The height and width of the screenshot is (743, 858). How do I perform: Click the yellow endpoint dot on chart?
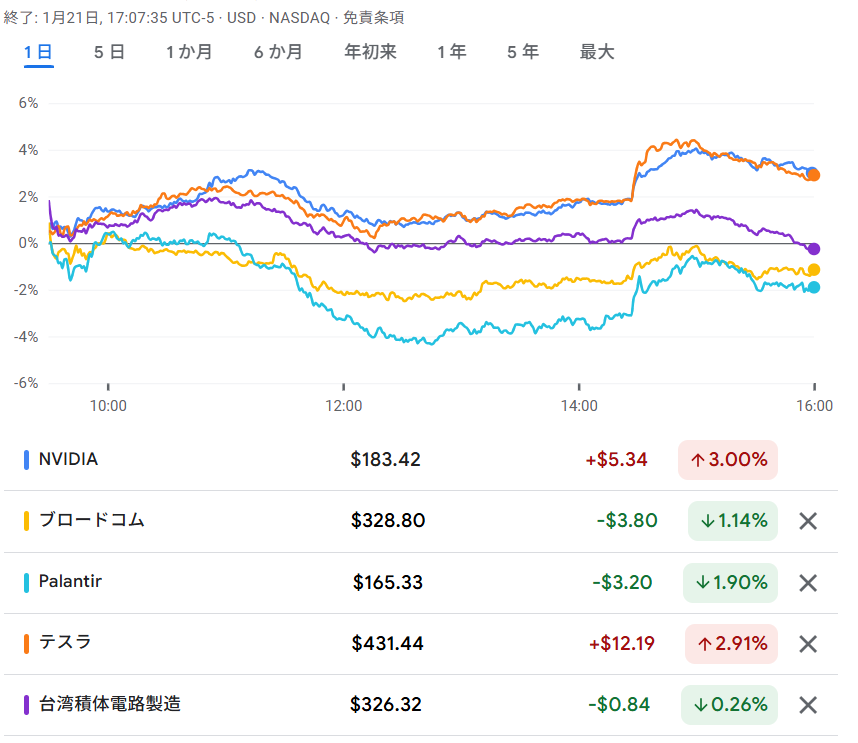click(814, 270)
